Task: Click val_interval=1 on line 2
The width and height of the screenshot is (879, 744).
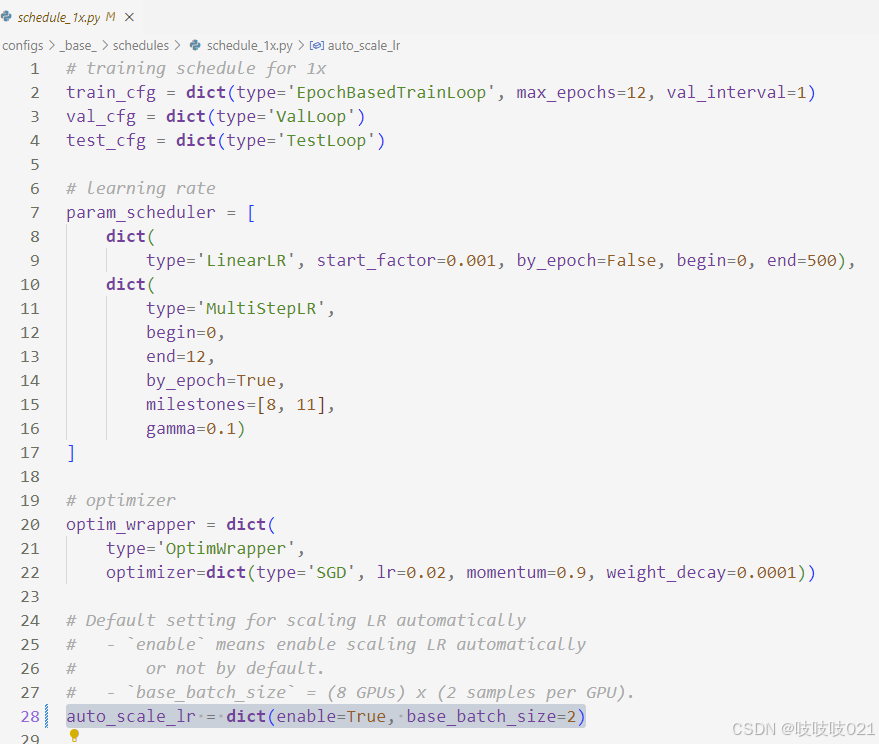Action: tap(736, 93)
